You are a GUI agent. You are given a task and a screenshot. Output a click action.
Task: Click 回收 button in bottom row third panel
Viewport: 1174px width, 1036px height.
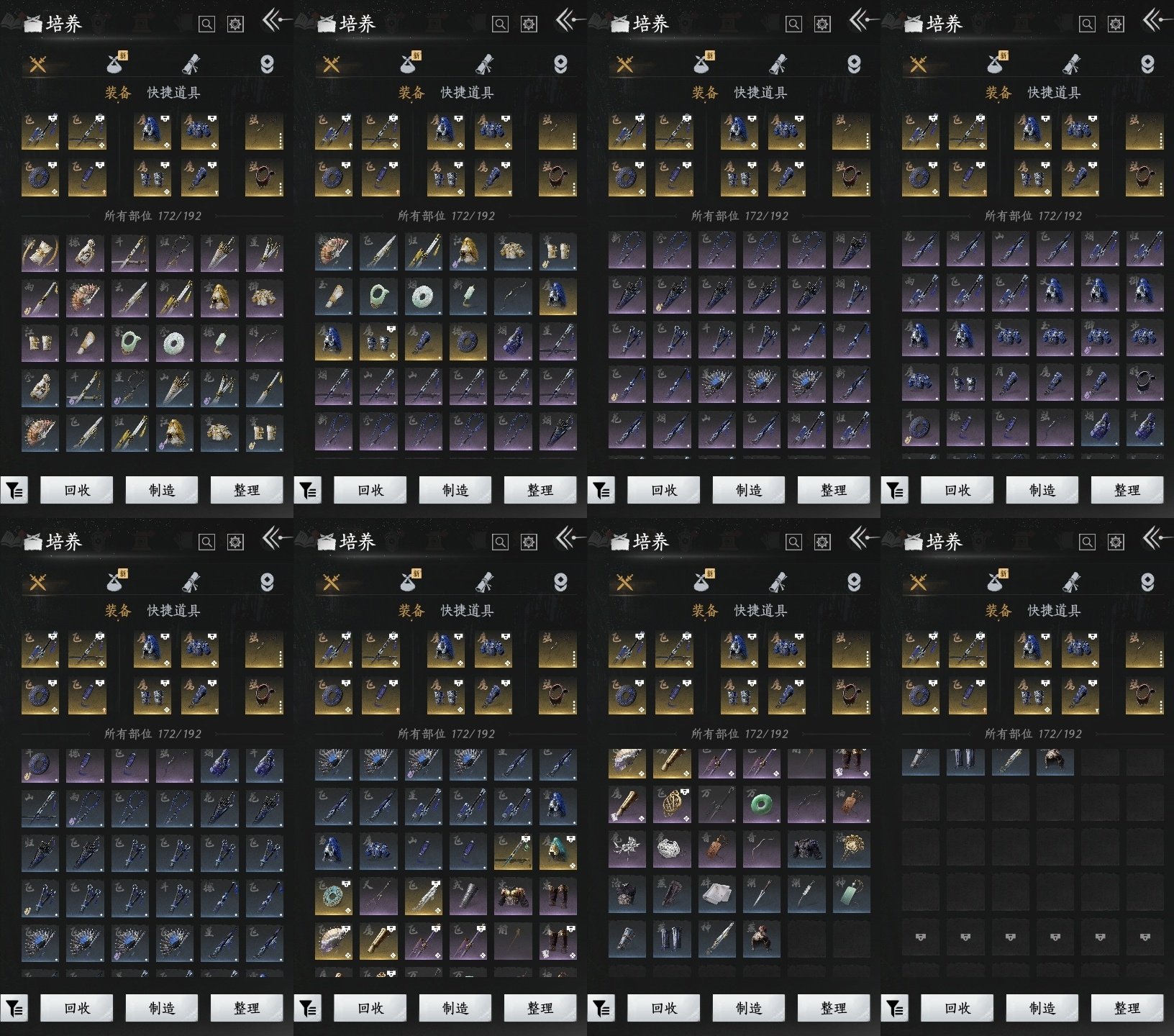pyautogui.click(x=664, y=1008)
